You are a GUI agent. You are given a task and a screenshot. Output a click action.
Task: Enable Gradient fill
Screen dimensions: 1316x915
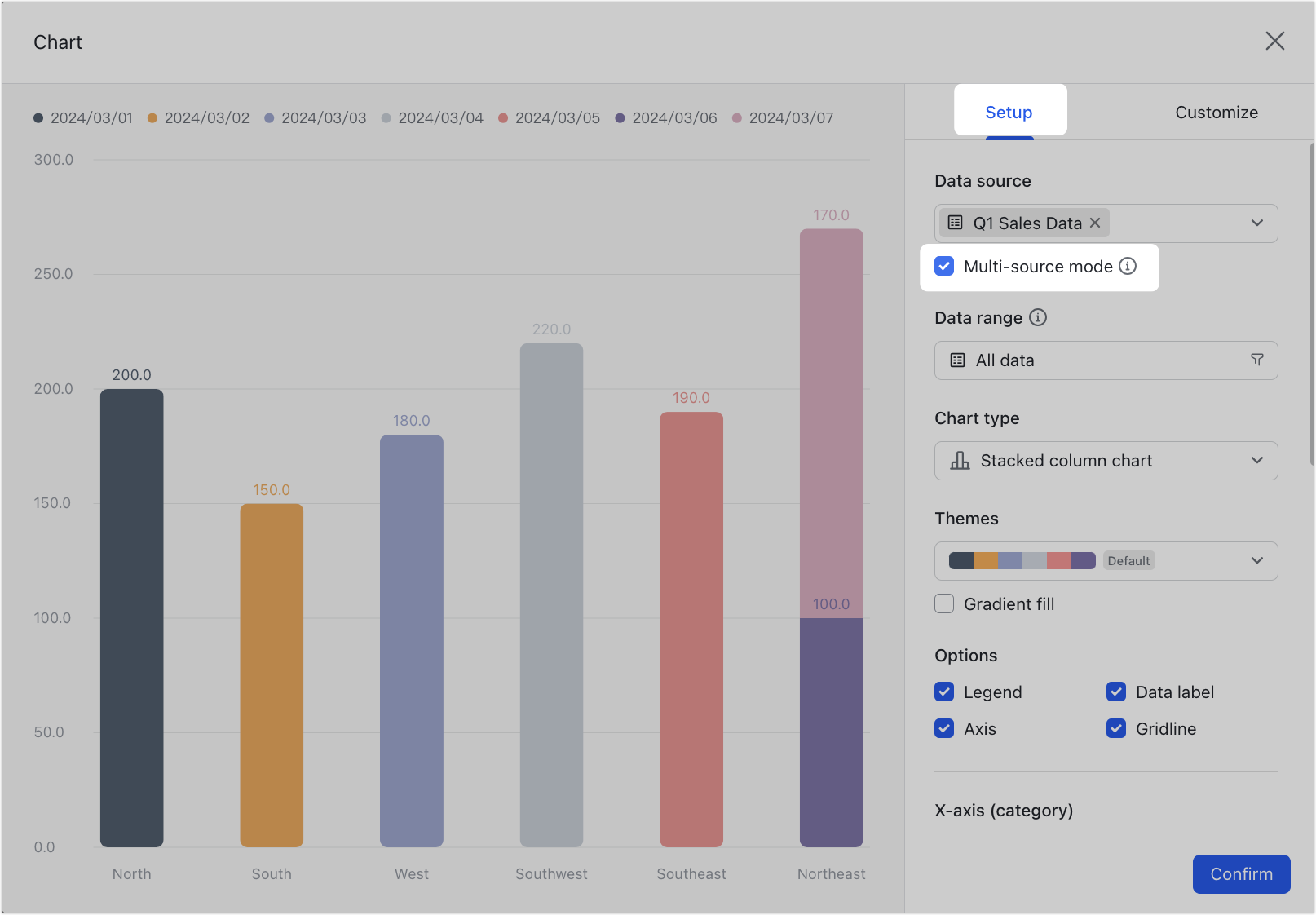coord(943,603)
